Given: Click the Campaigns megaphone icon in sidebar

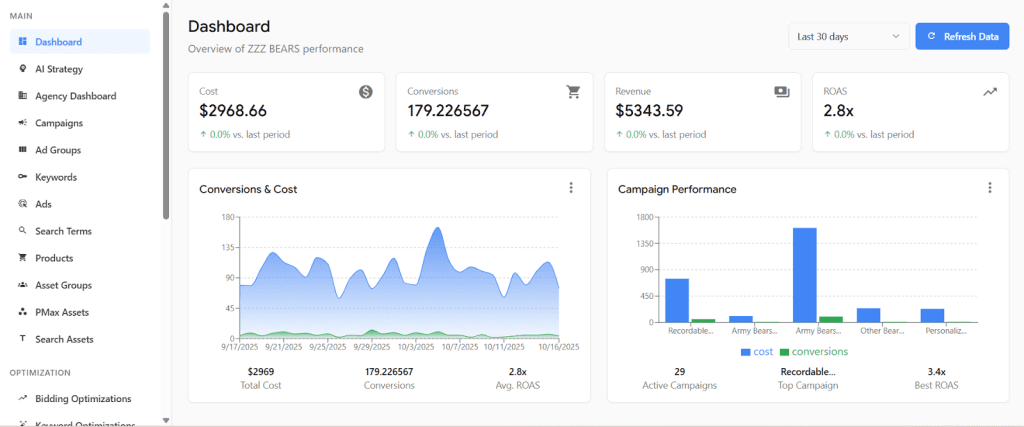Looking at the screenshot, I should [x=23, y=123].
